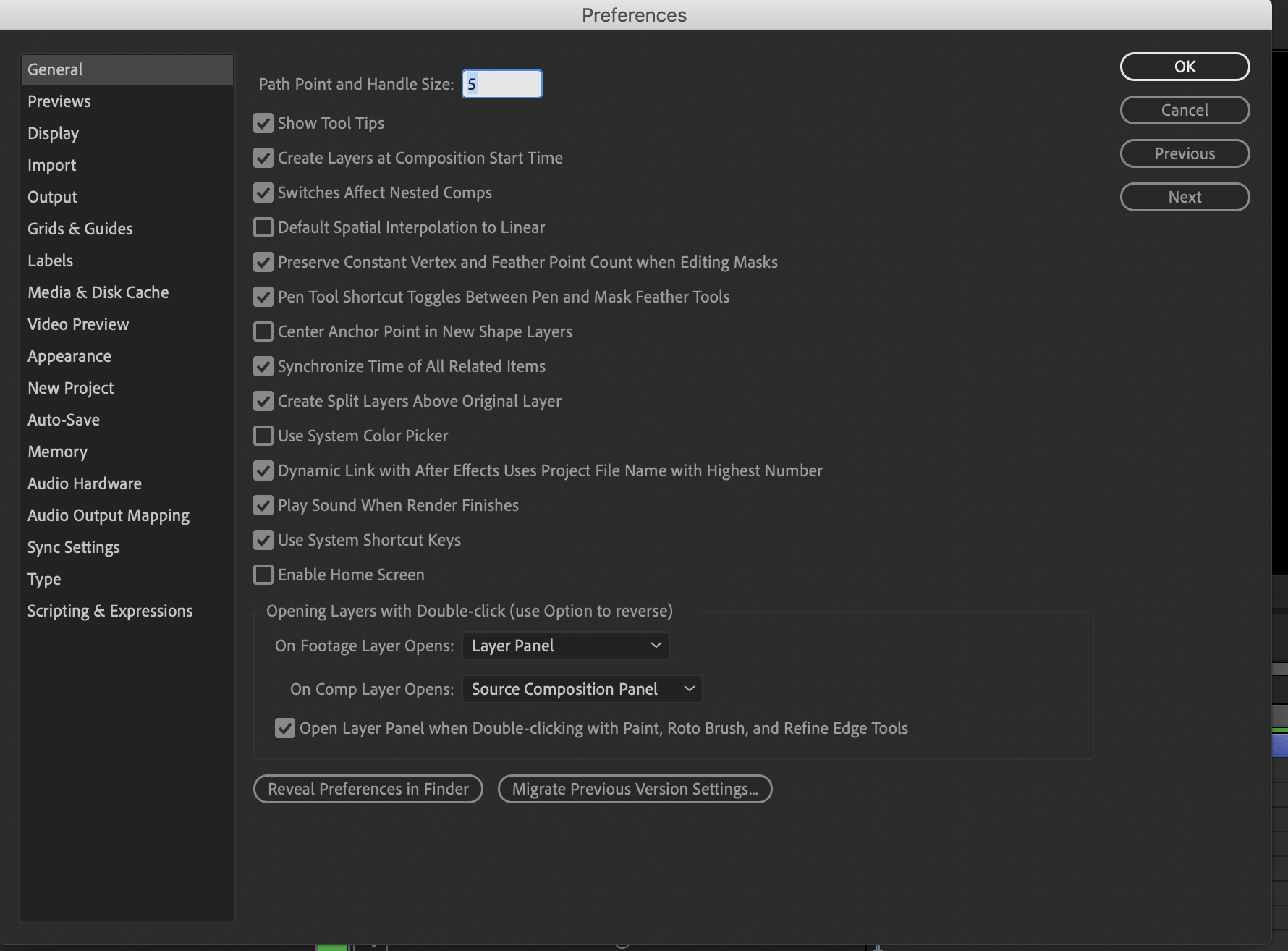The height and width of the screenshot is (951, 1288).
Task: Disable Show Tool Tips
Action: pyautogui.click(x=263, y=123)
